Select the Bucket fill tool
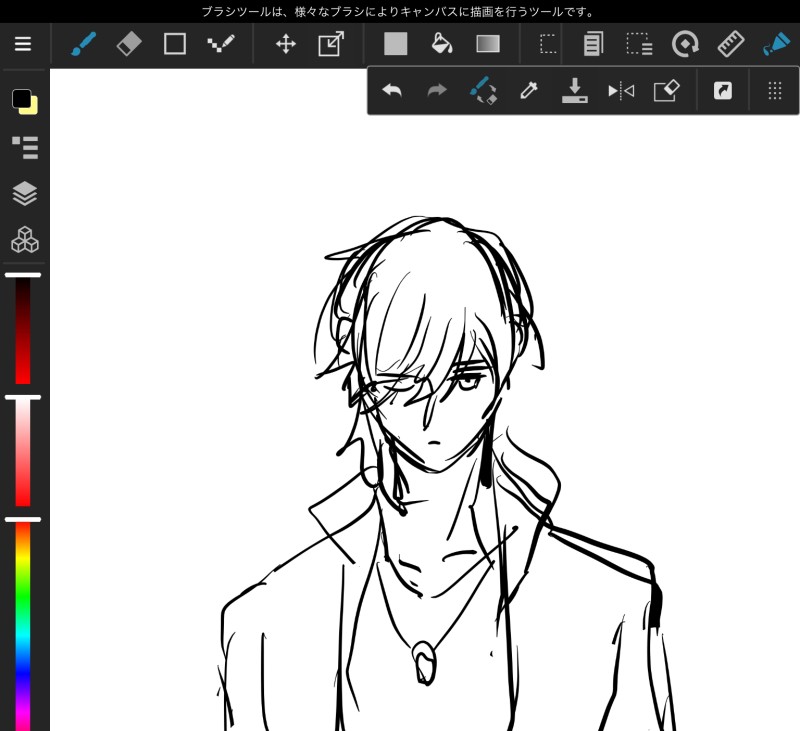The image size is (800, 731). [x=442, y=44]
